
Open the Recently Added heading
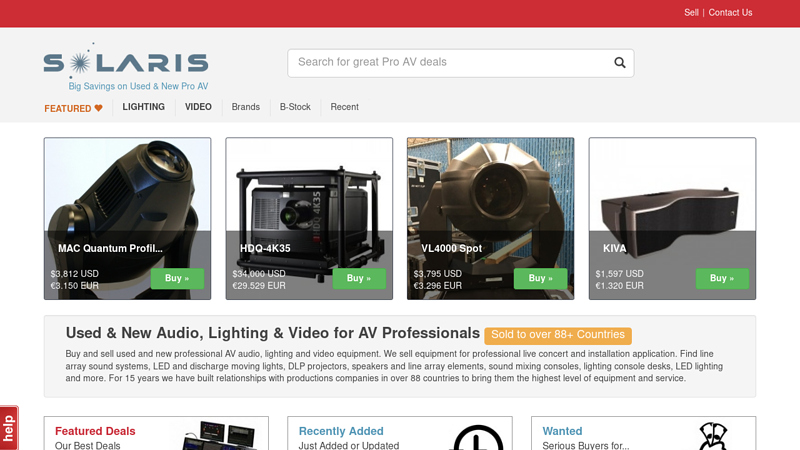341,431
